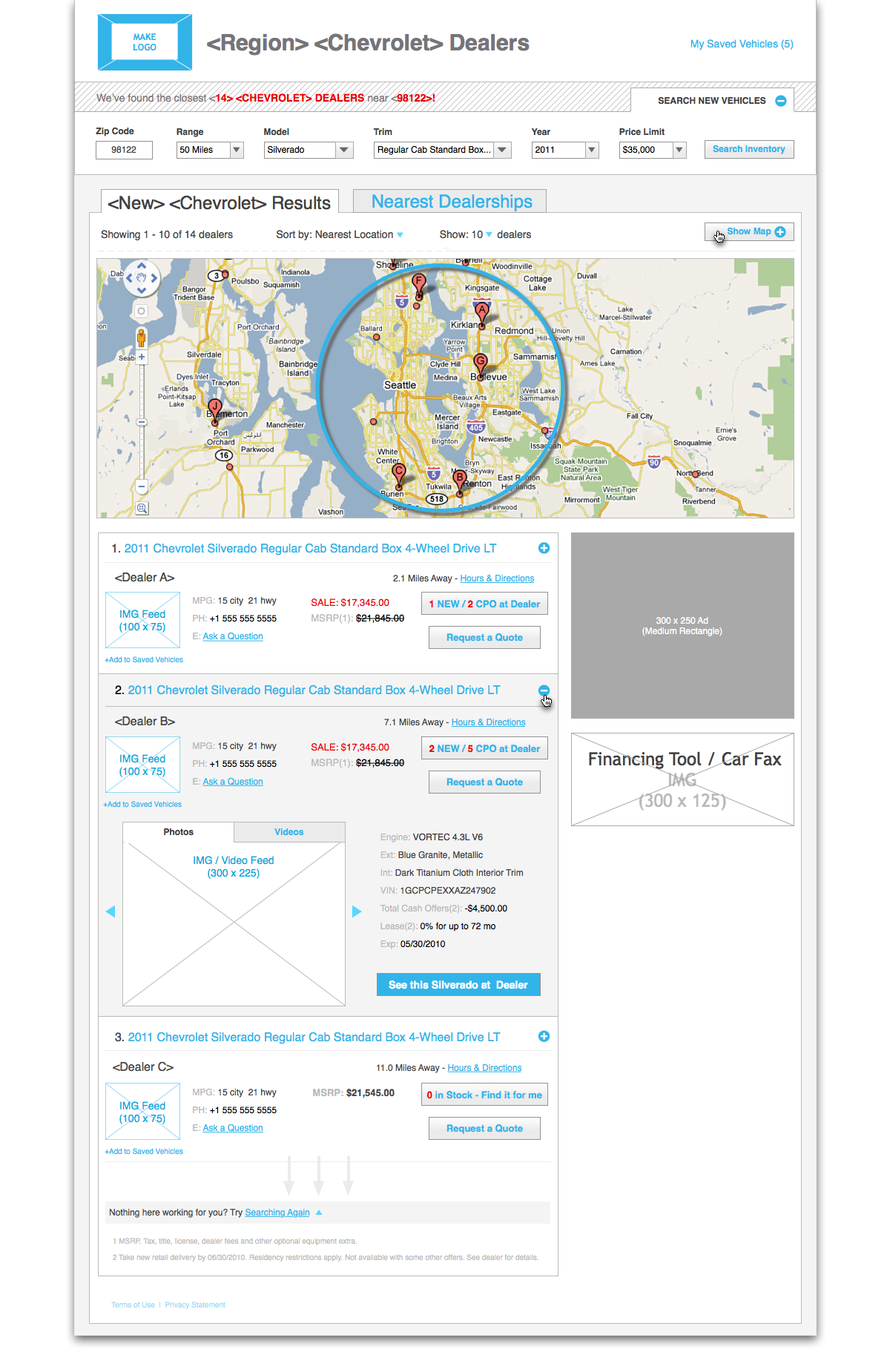Open the Privacy Statement link
Viewport: 890px width, 1372px height.
195,1305
